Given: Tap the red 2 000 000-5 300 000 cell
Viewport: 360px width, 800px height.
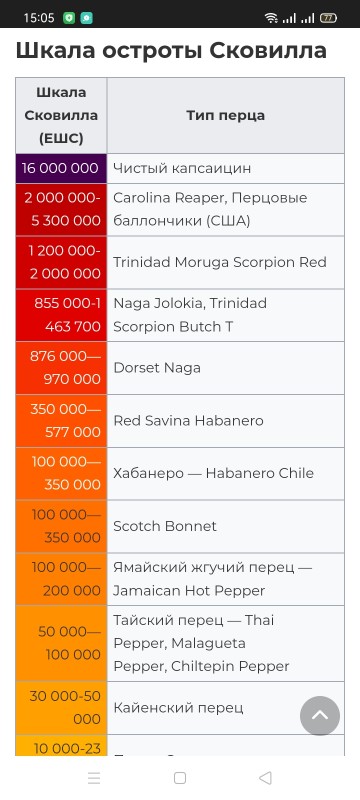Looking at the screenshot, I should click(61, 209).
